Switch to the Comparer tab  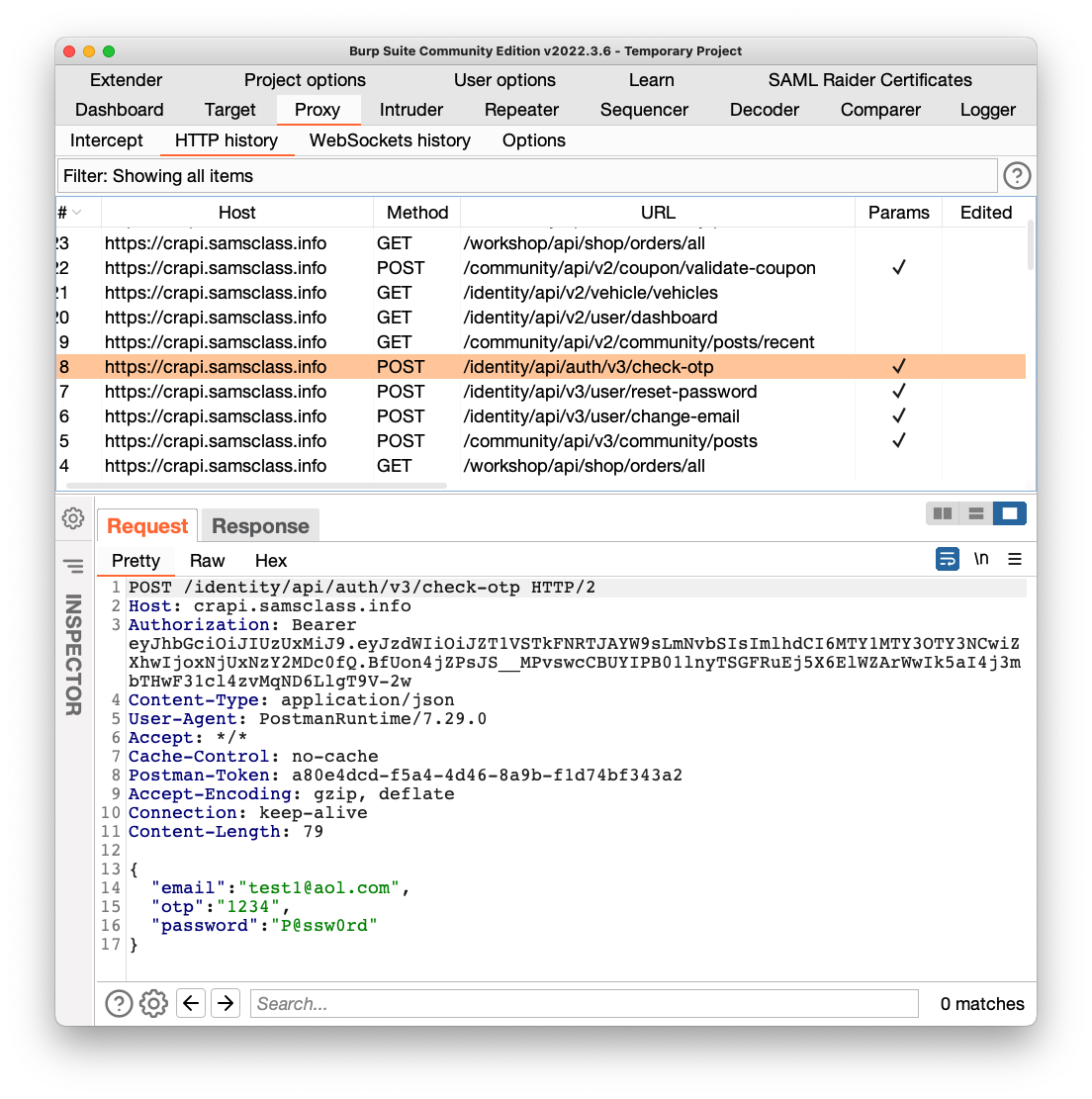[880, 110]
